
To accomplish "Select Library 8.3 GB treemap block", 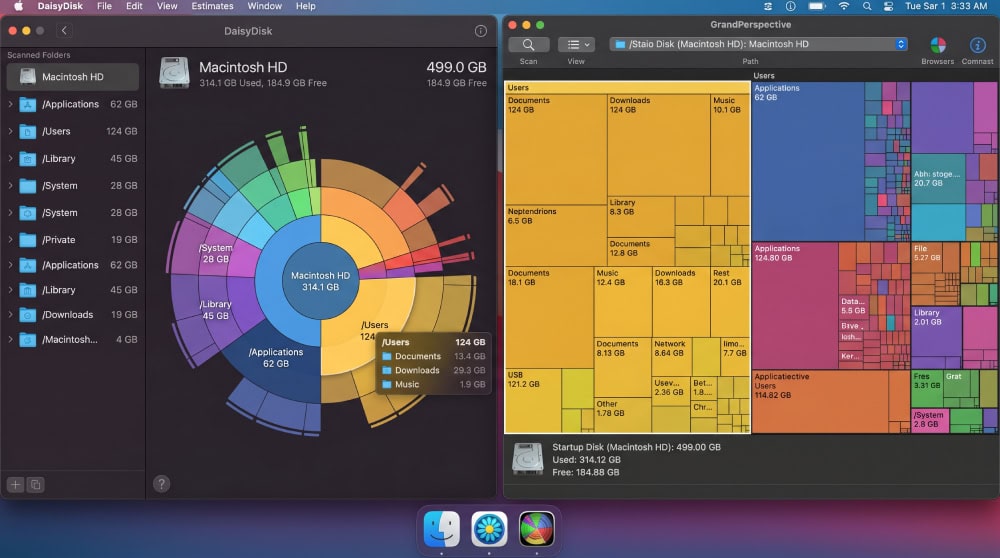I will pyautogui.click(x=641, y=217).
